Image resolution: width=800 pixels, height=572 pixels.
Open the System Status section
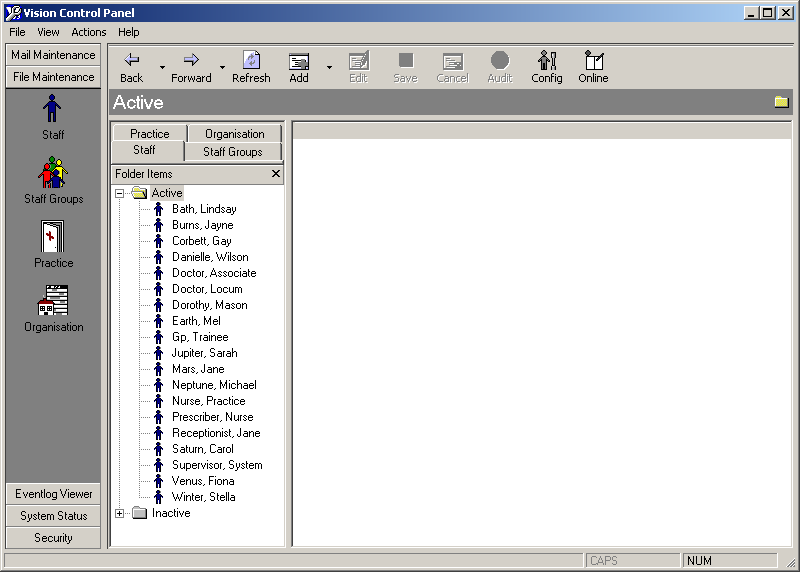point(53,516)
